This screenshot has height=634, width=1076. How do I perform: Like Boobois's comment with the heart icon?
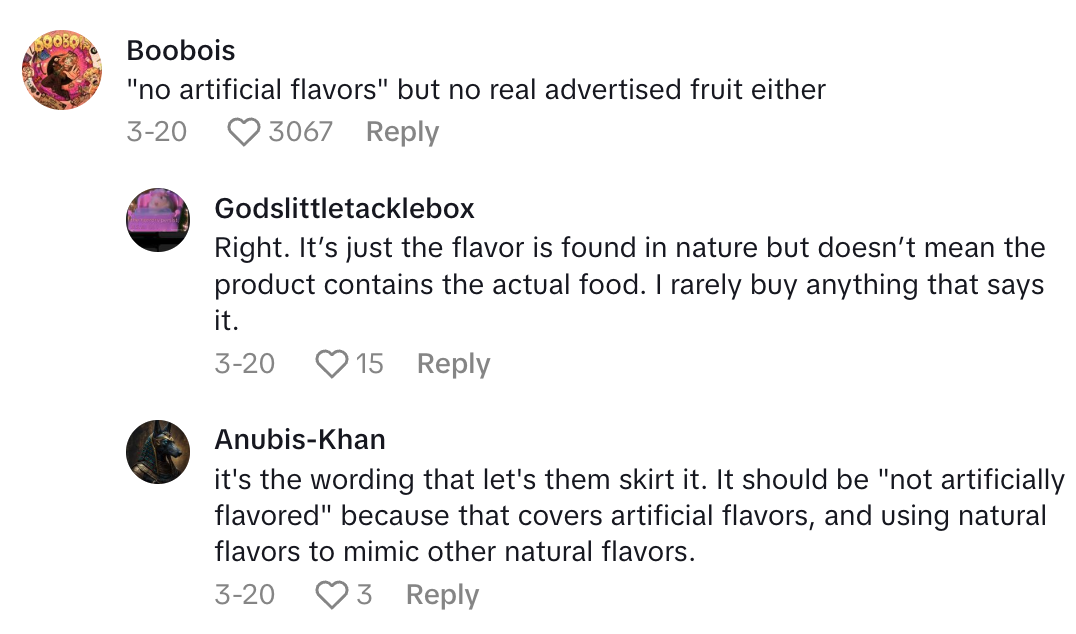click(x=243, y=132)
